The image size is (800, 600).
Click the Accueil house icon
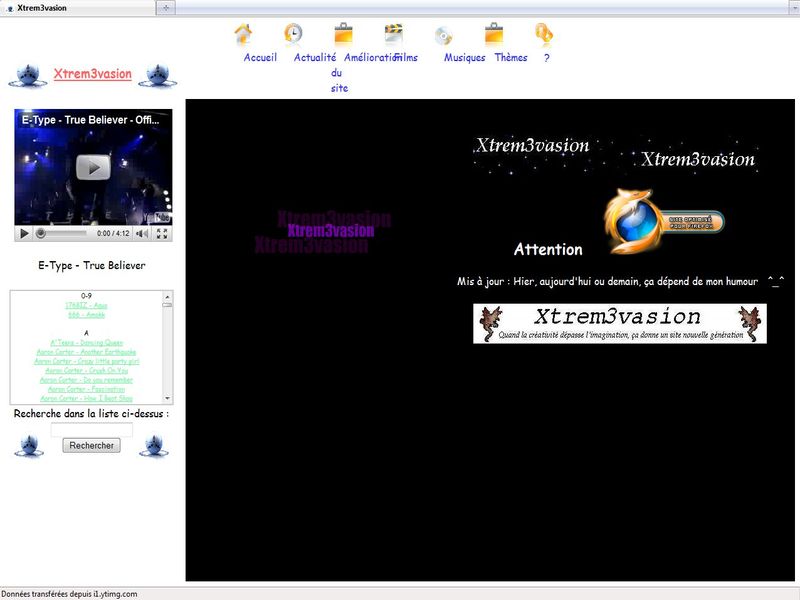(243, 35)
